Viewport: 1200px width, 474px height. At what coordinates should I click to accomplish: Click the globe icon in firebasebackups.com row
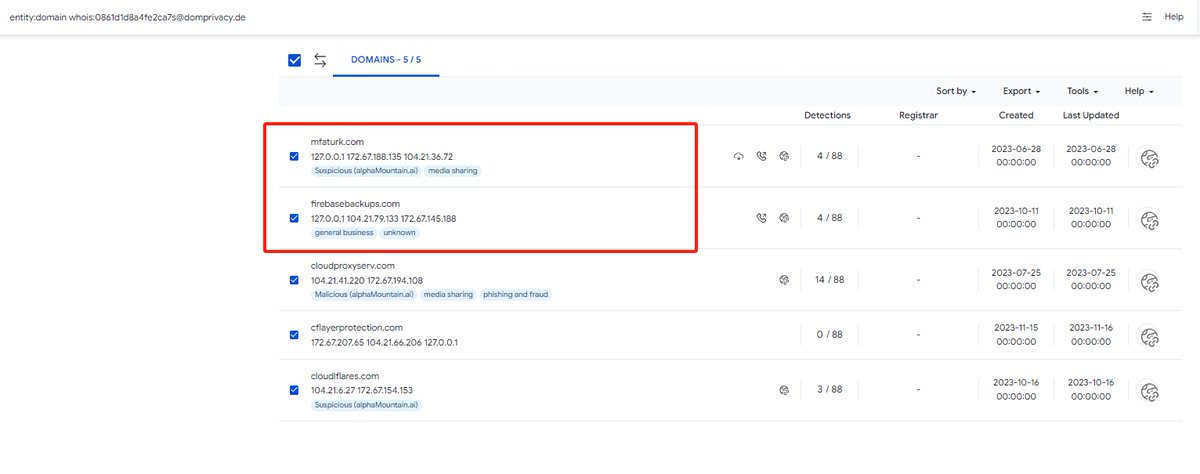pyautogui.click(x=784, y=218)
